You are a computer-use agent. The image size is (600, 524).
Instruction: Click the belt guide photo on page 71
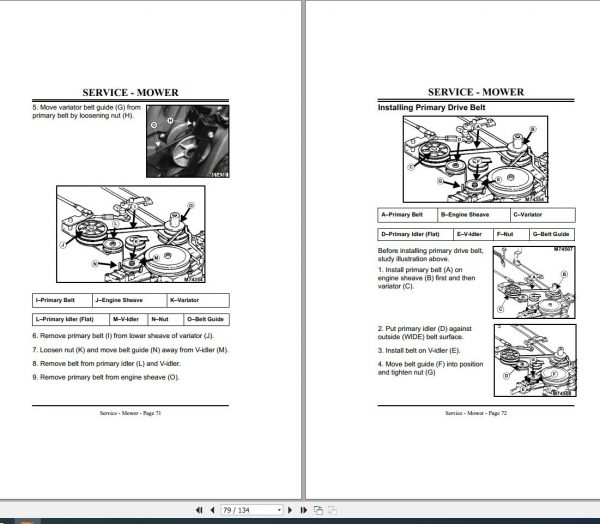[188, 141]
